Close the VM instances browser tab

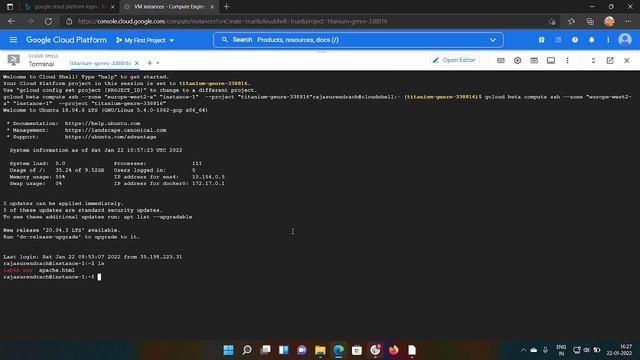[212, 7]
